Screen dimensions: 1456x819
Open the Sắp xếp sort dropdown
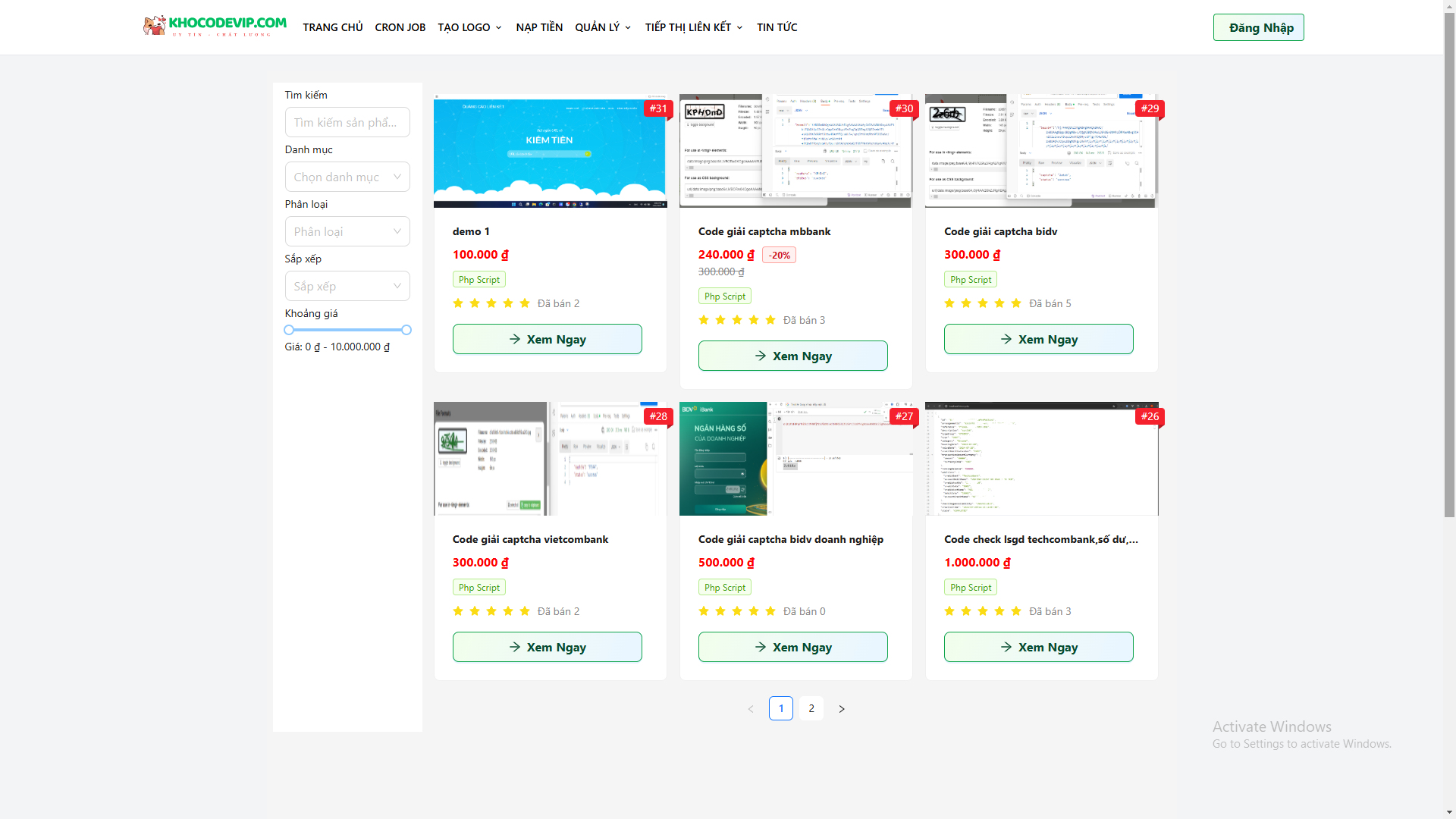click(x=347, y=286)
